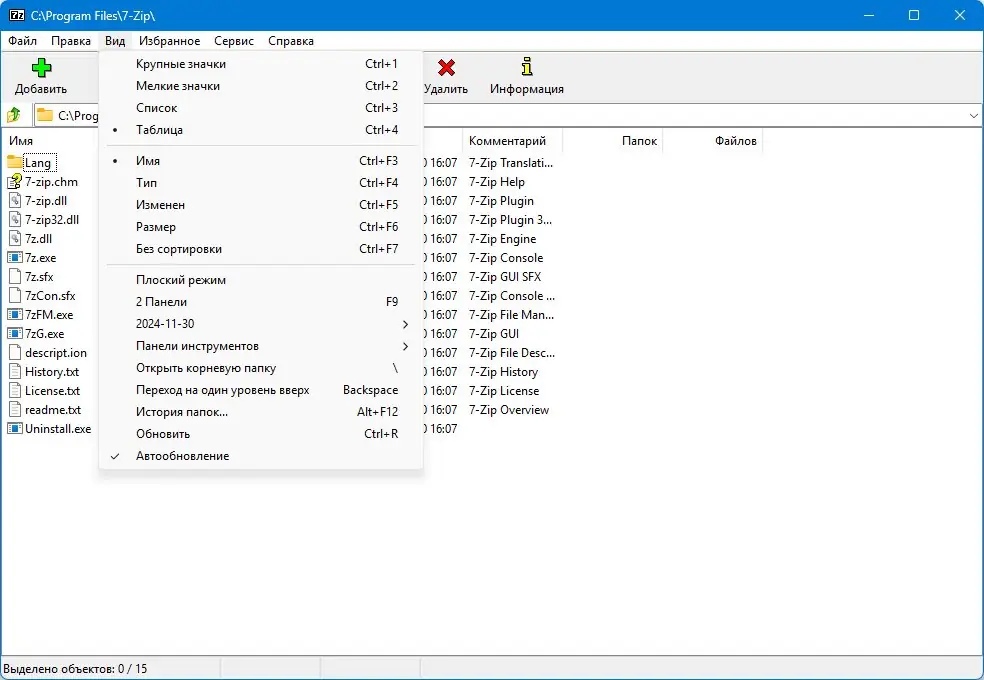The image size is (984, 680).
Task: Select the 7z.exe application icon
Action: pos(14,257)
